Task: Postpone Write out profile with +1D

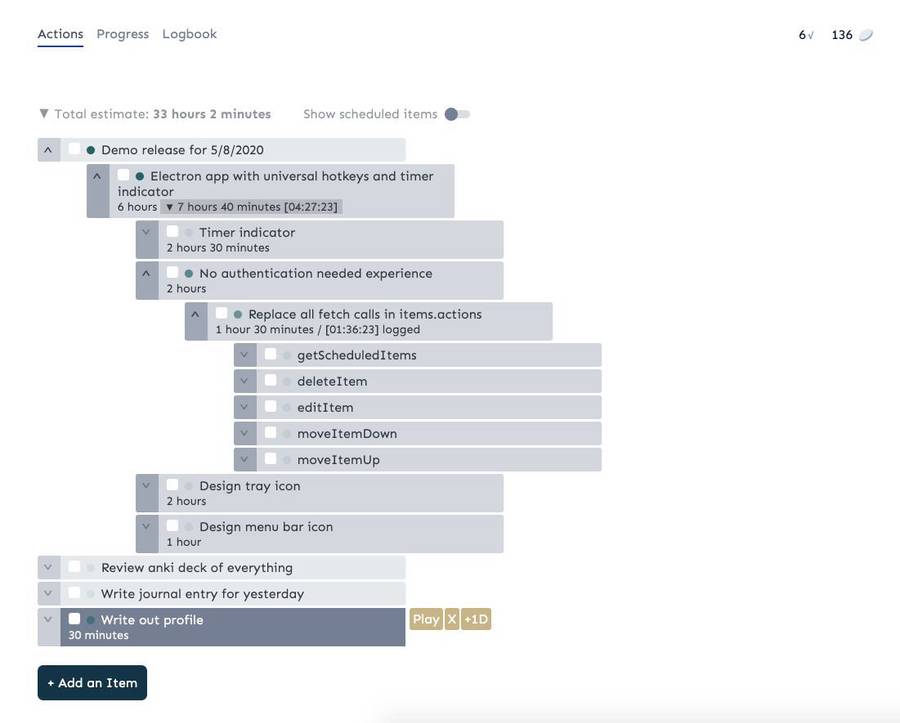Action: 476,619
